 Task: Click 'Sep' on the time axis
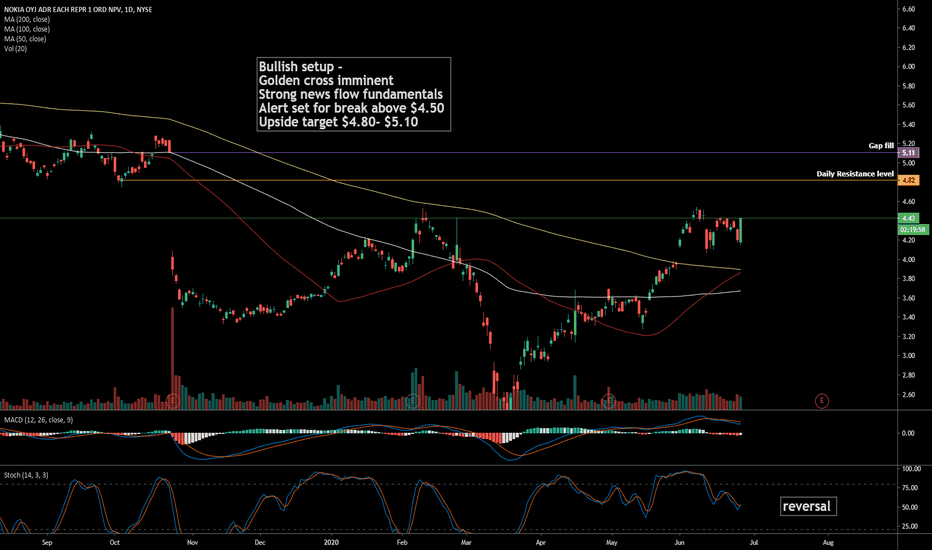click(x=48, y=542)
